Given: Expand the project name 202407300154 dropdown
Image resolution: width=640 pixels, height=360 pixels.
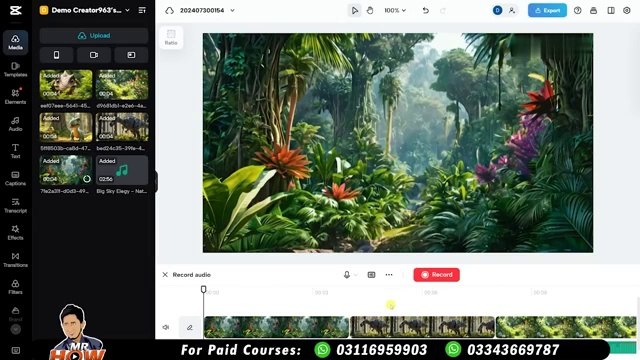Looking at the screenshot, I should click(232, 11).
